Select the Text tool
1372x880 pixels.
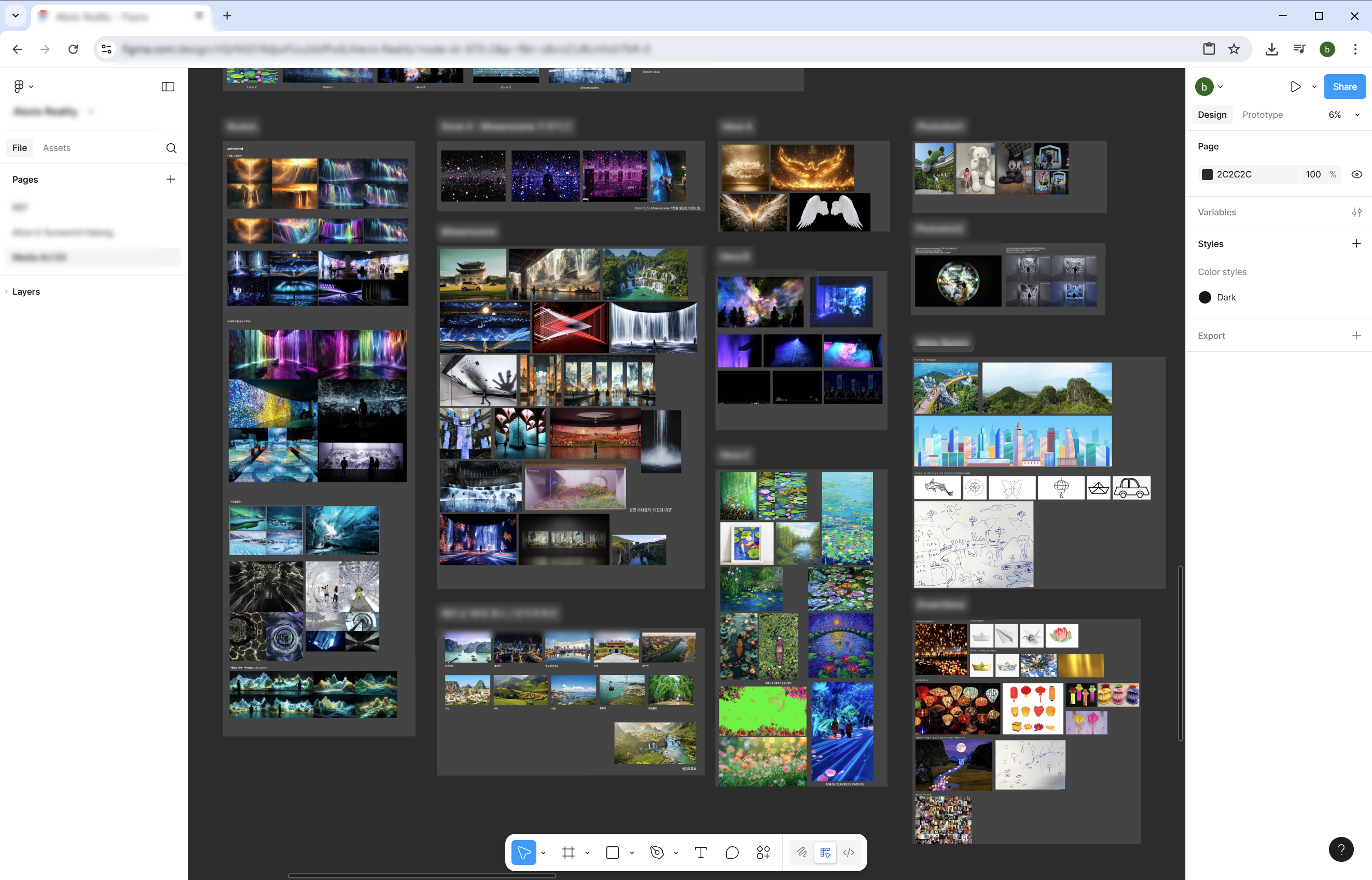[701, 852]
